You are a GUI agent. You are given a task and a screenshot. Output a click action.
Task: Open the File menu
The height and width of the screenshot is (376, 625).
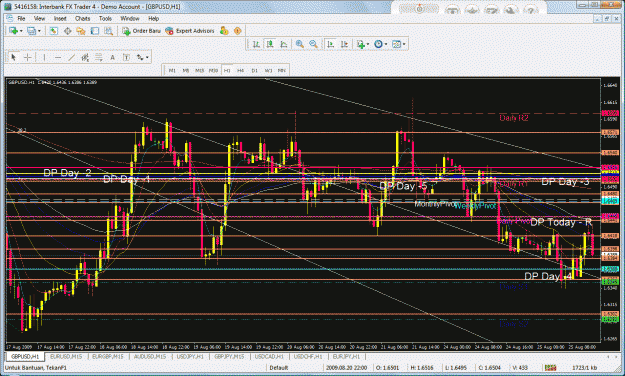(x=21, y=18)
